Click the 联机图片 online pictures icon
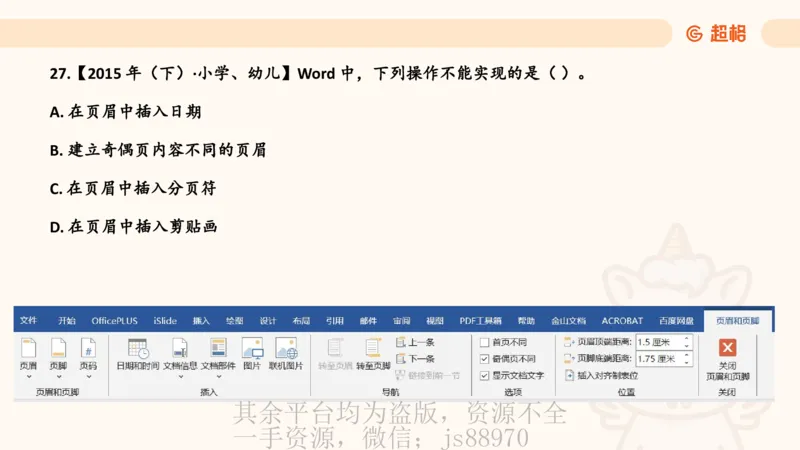The width and height of the screenshot is (800, 450). coord(286,348)
